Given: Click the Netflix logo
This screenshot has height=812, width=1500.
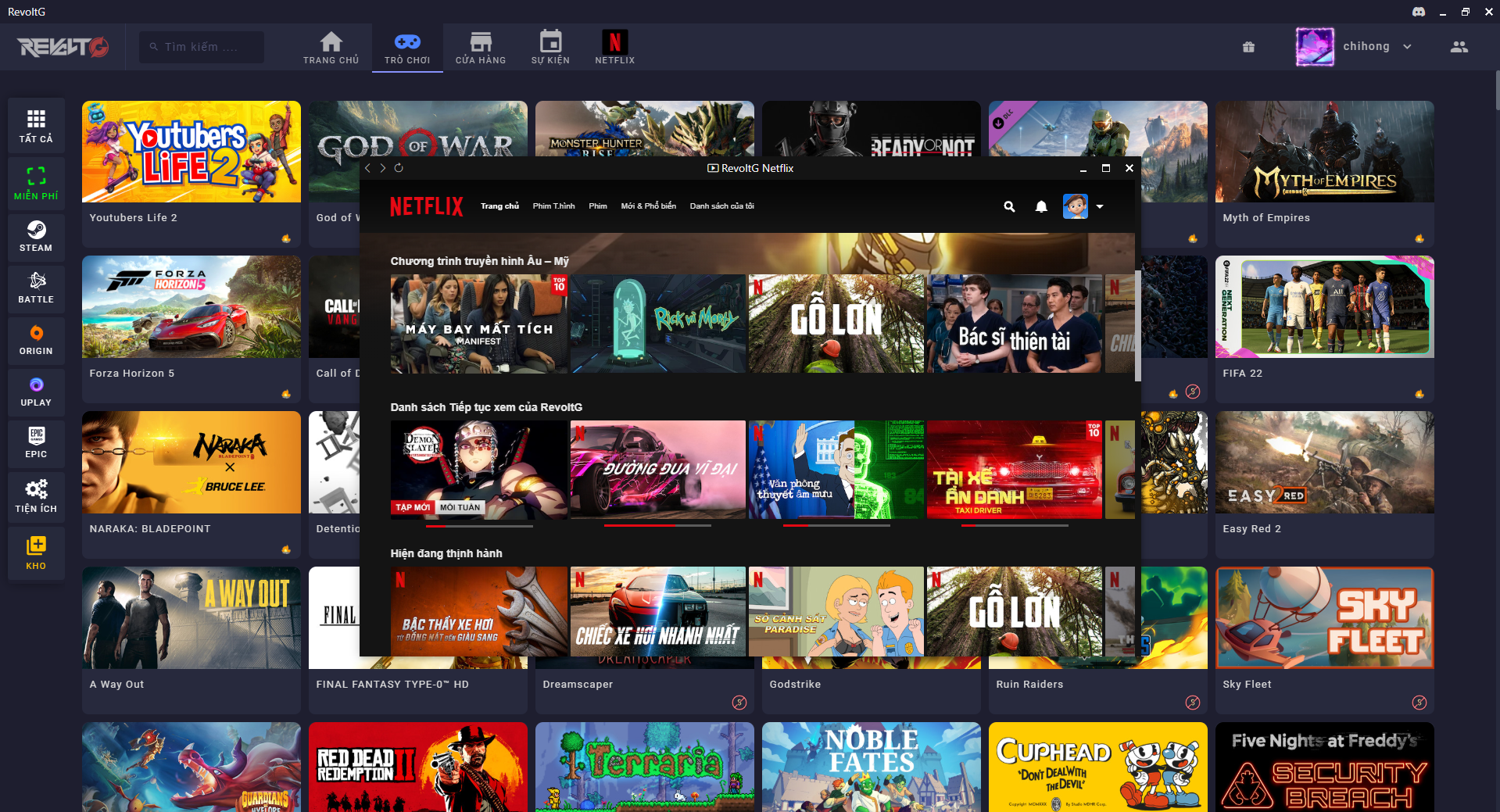Looking at the screenshot, I should tap(427, 206).
